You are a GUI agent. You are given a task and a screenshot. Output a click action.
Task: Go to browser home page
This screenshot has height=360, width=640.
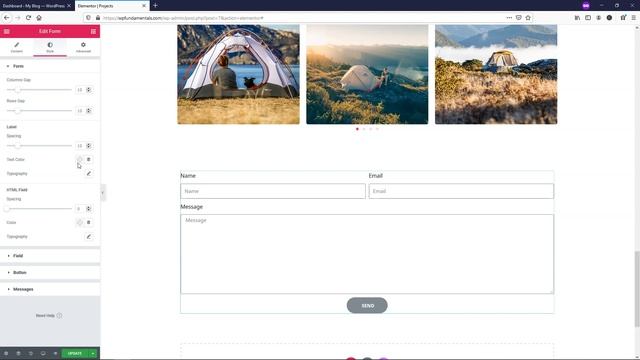pos(39,18)
